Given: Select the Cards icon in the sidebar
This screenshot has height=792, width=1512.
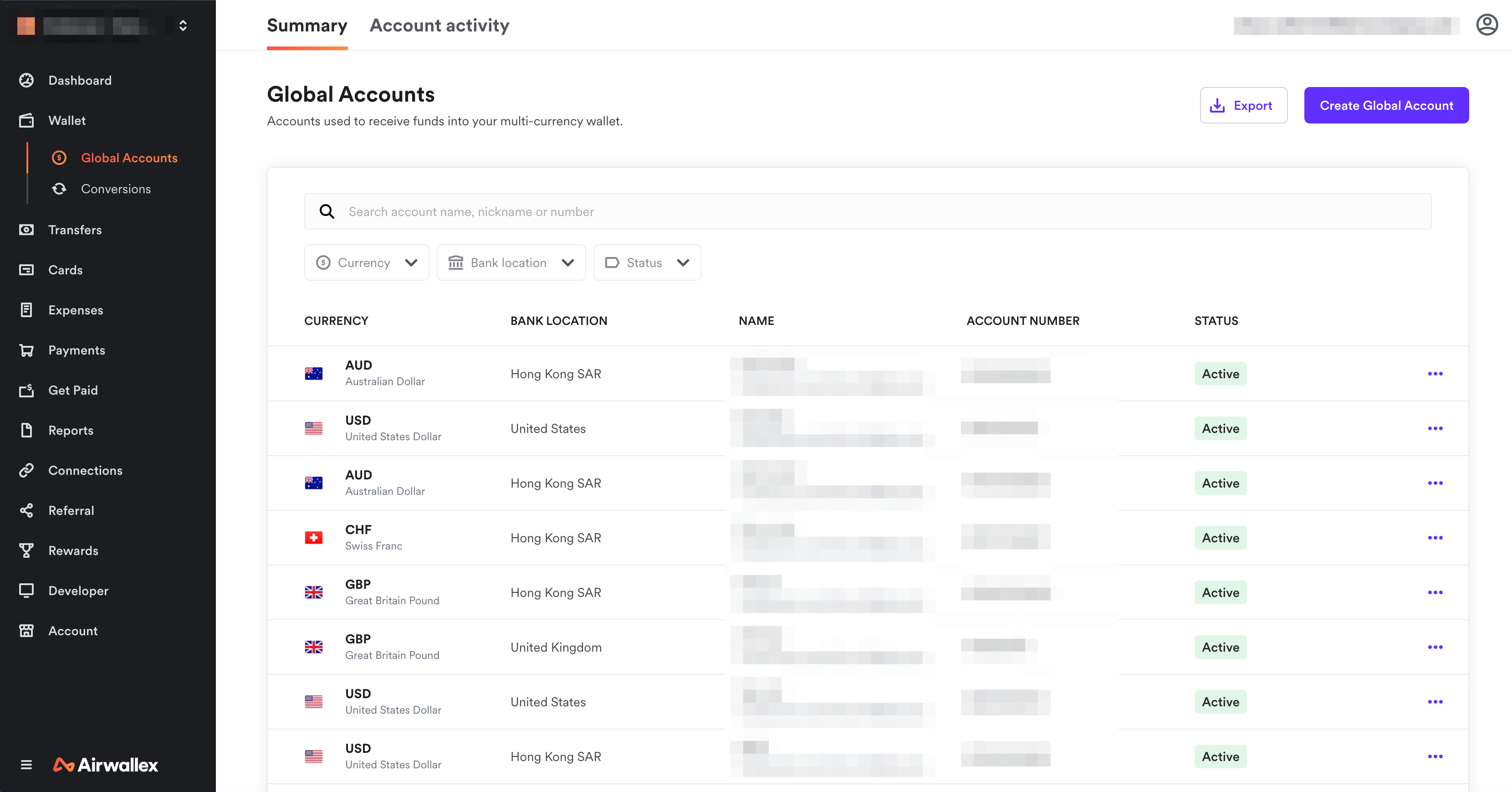Looking at the screenshot, I should click(x=26, y=269).
